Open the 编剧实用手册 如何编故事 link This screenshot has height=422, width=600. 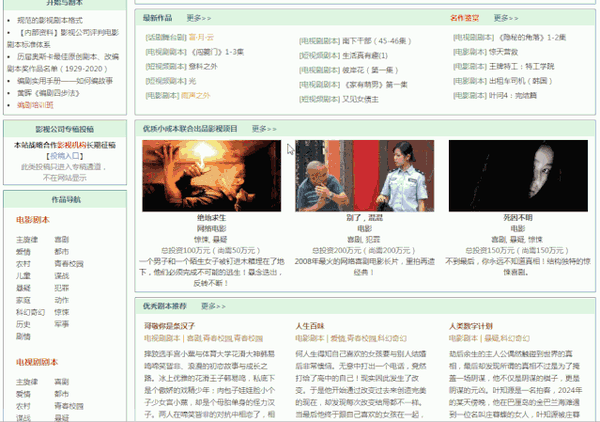[65, 81]
